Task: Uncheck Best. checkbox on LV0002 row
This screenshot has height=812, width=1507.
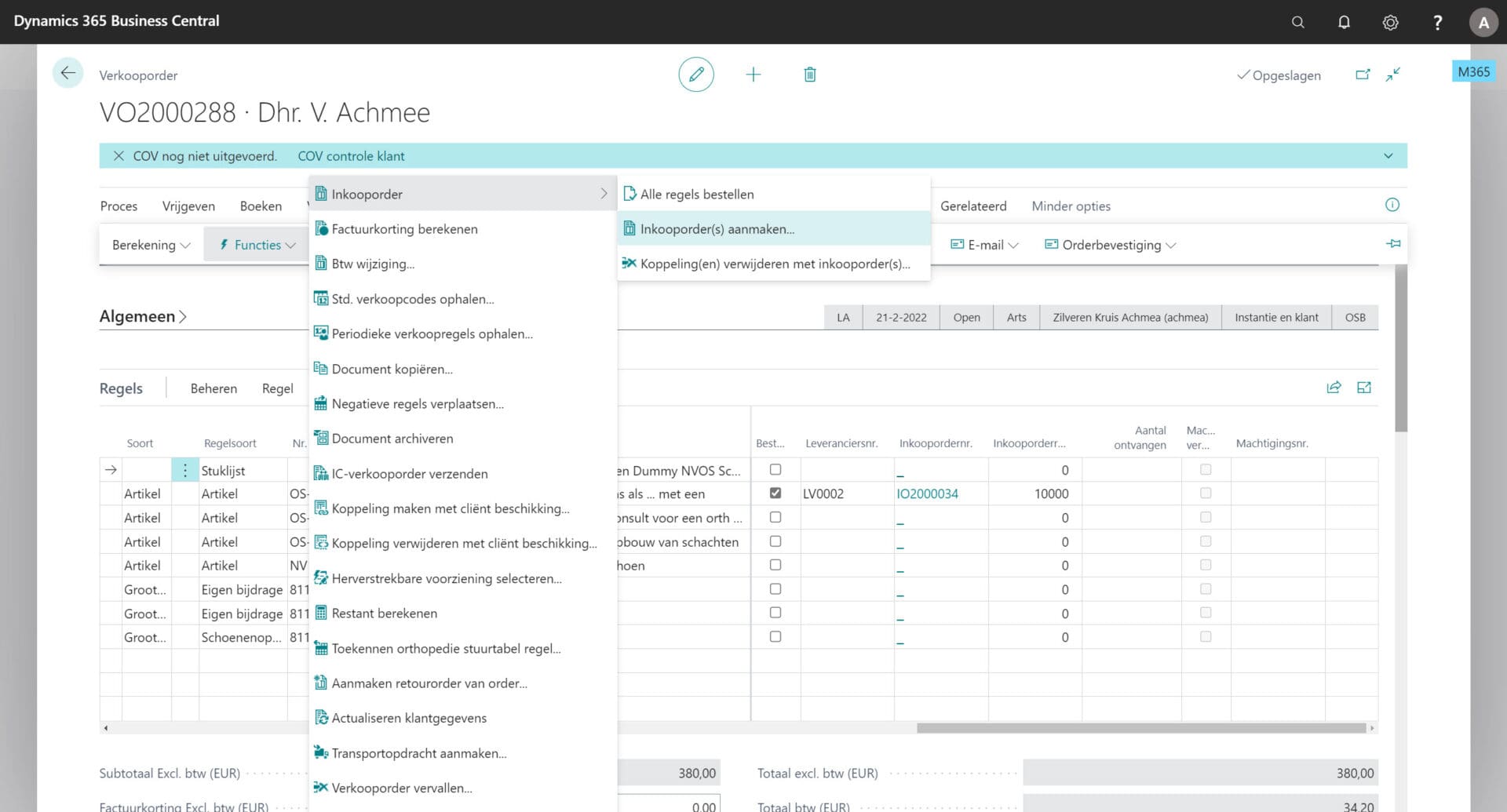Action: click(775, 493)
